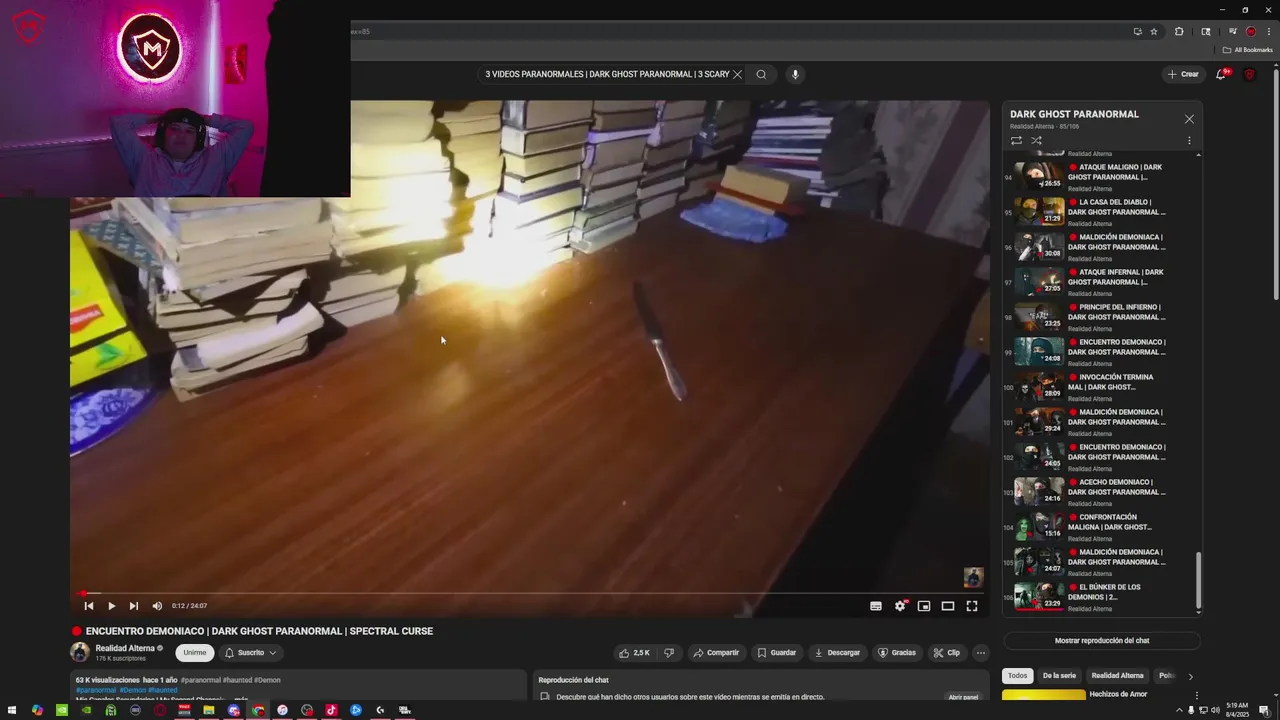
Task: Click the channel watermark in video corner
Action: tap(973, 577)
